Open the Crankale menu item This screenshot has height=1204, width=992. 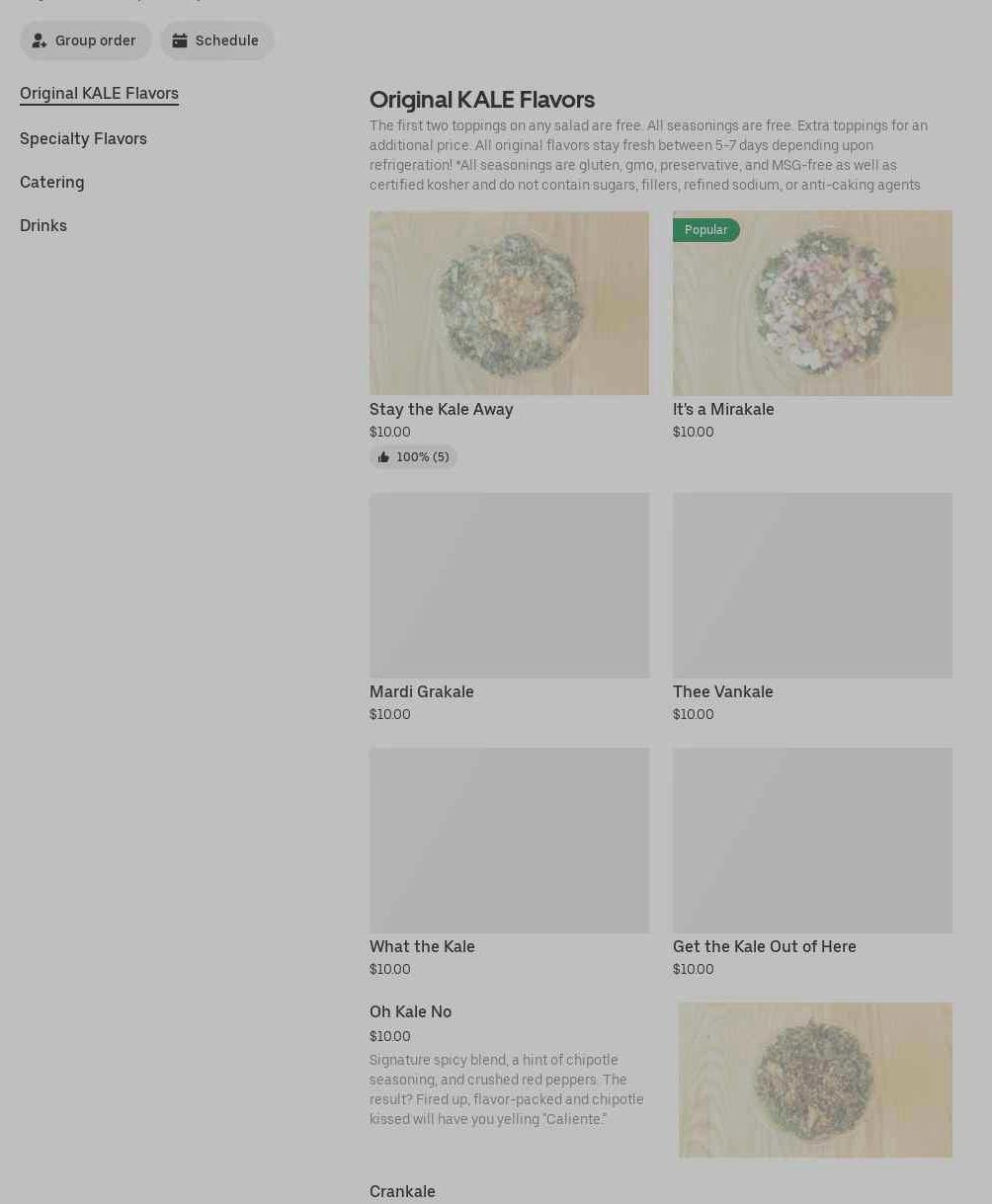pos(402,1191)
